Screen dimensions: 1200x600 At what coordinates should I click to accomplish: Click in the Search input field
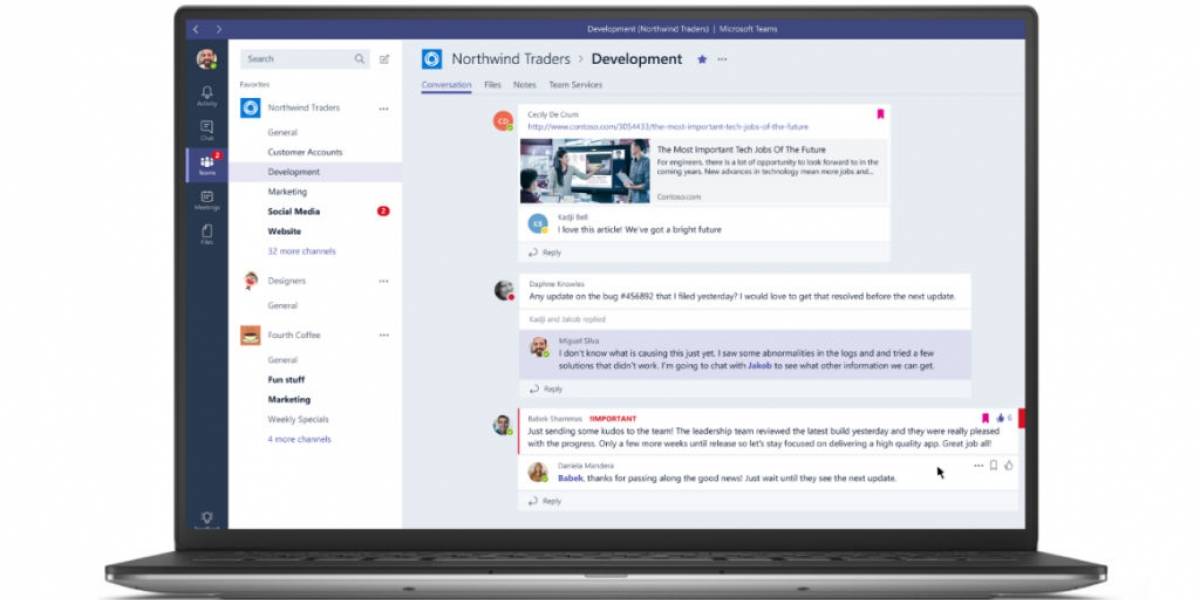click(x=305, y=59)
